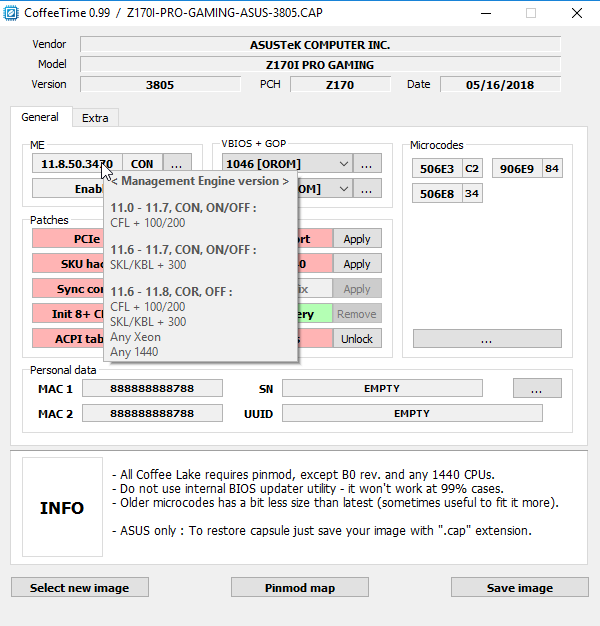This screenshot has width=600, height=626.
Task: Minimize the CoffeeTime window
Action: coord(486,13)
